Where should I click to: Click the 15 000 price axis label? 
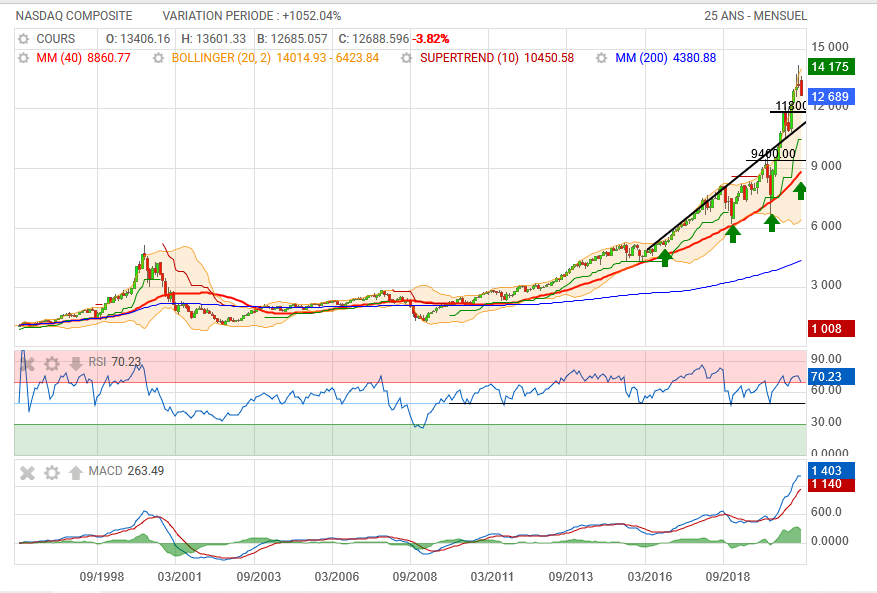pyautogui.click(x=830, y=46)
